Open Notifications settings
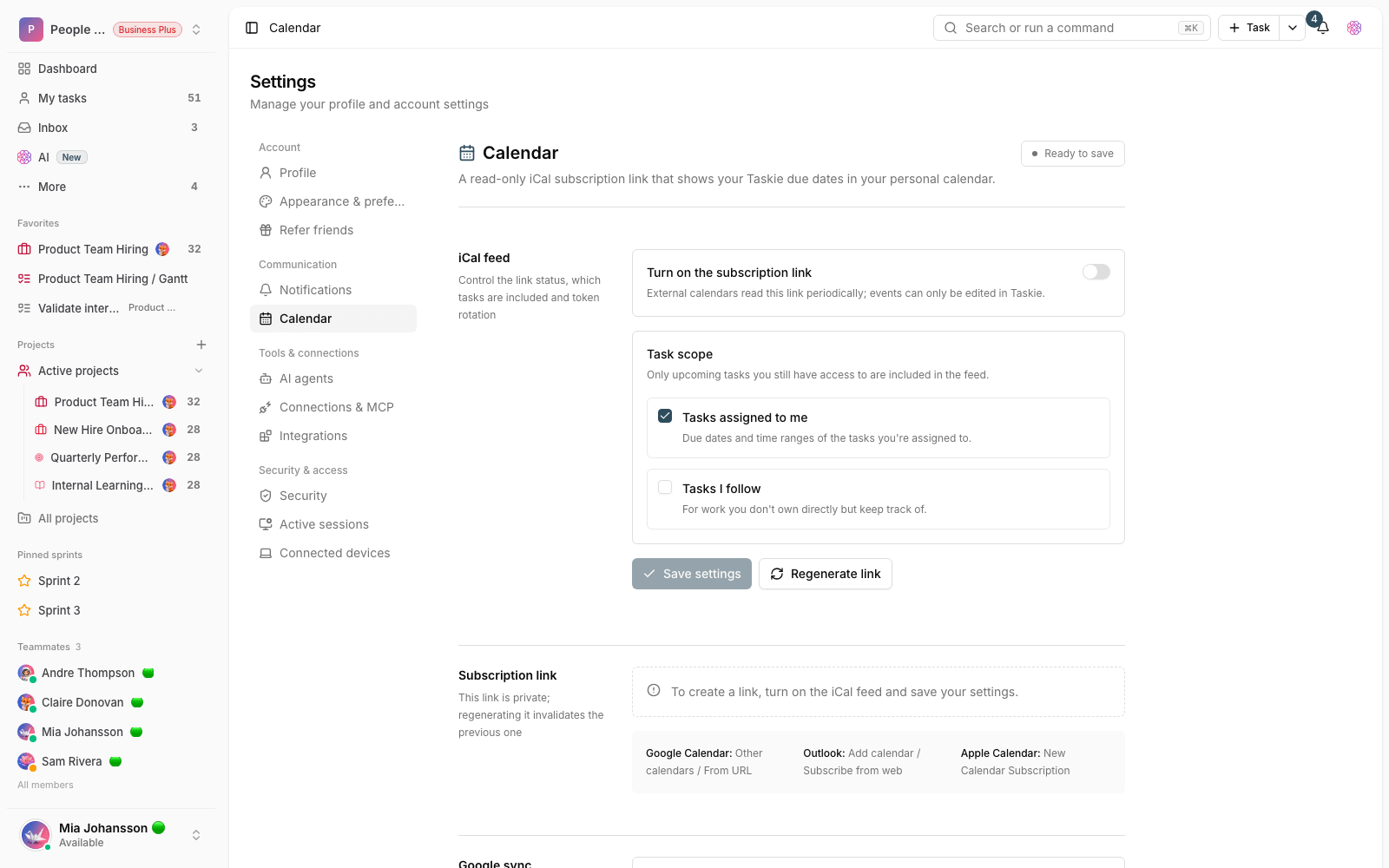1389x868 pixels. coord(333,290)
